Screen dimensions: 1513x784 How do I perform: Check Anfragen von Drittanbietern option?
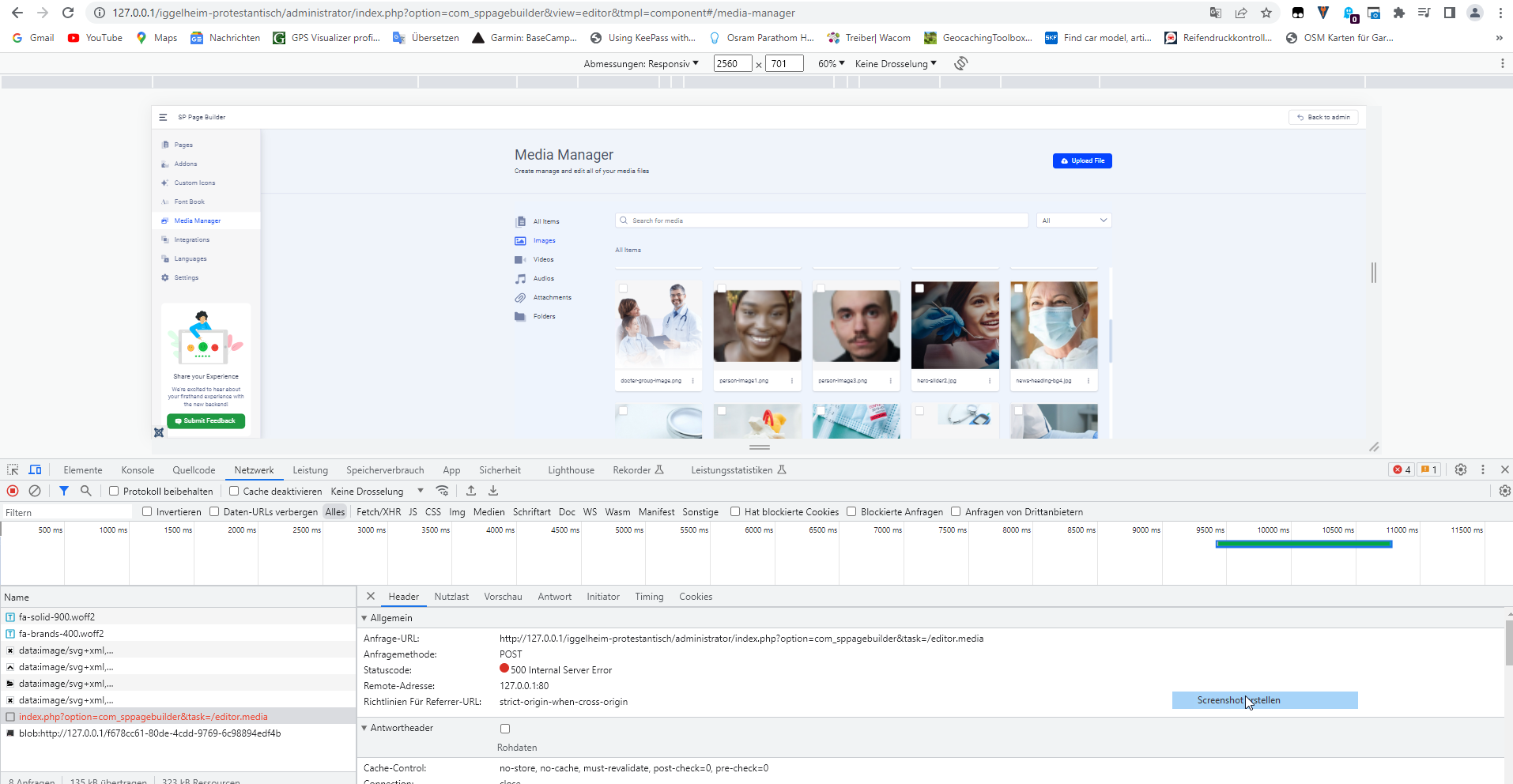[956, 511]
